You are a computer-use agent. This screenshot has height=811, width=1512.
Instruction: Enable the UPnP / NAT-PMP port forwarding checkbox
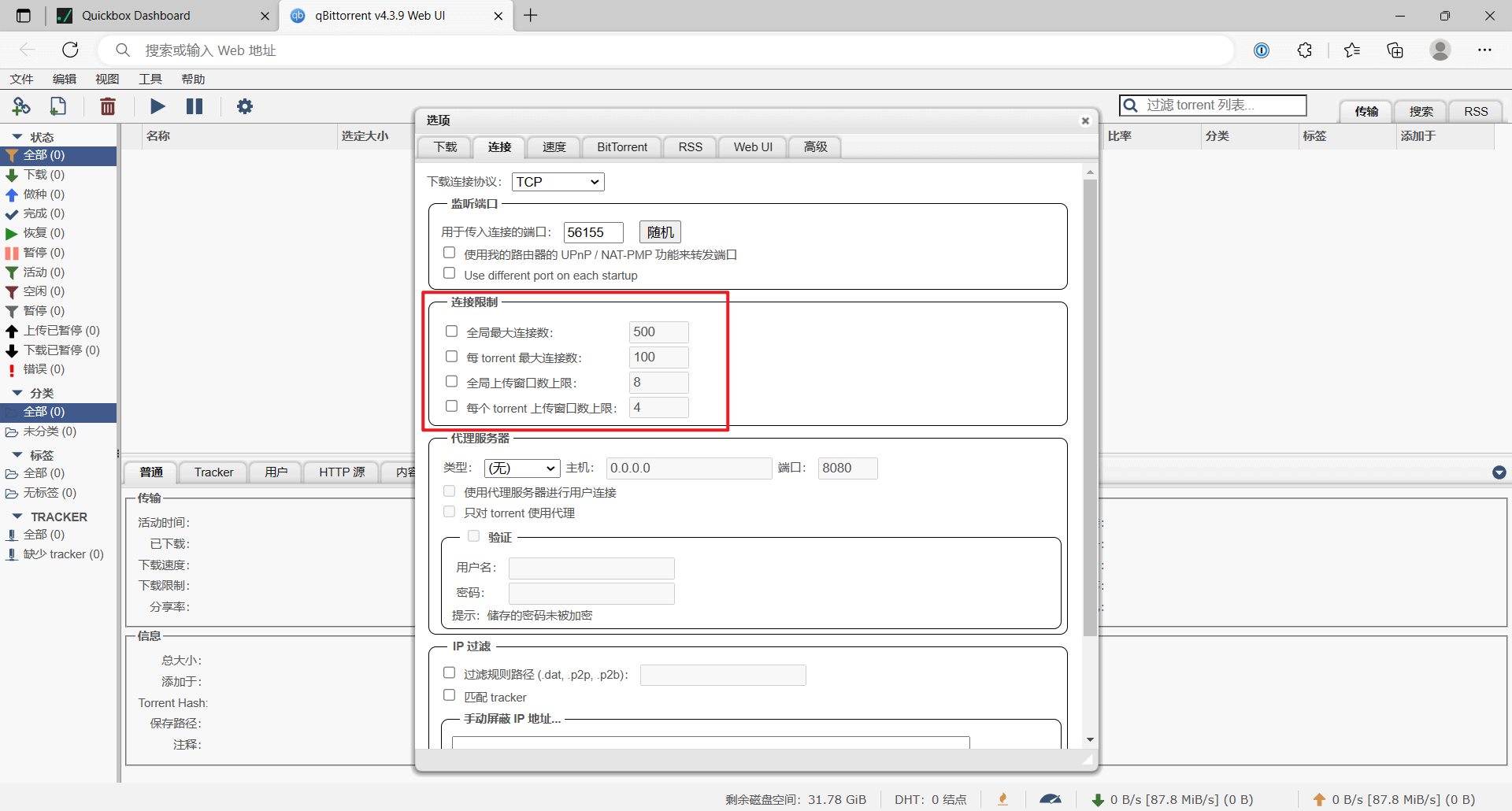click(x=450, y=253)
